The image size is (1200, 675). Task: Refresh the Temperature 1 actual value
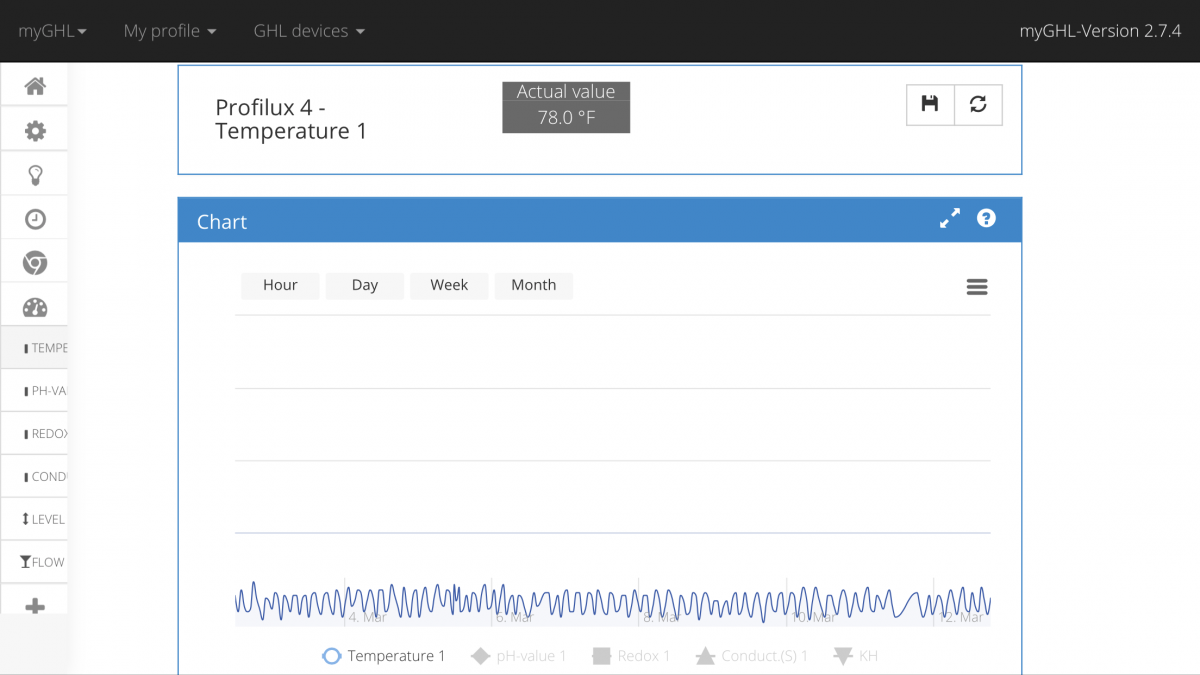coord(978,104)
